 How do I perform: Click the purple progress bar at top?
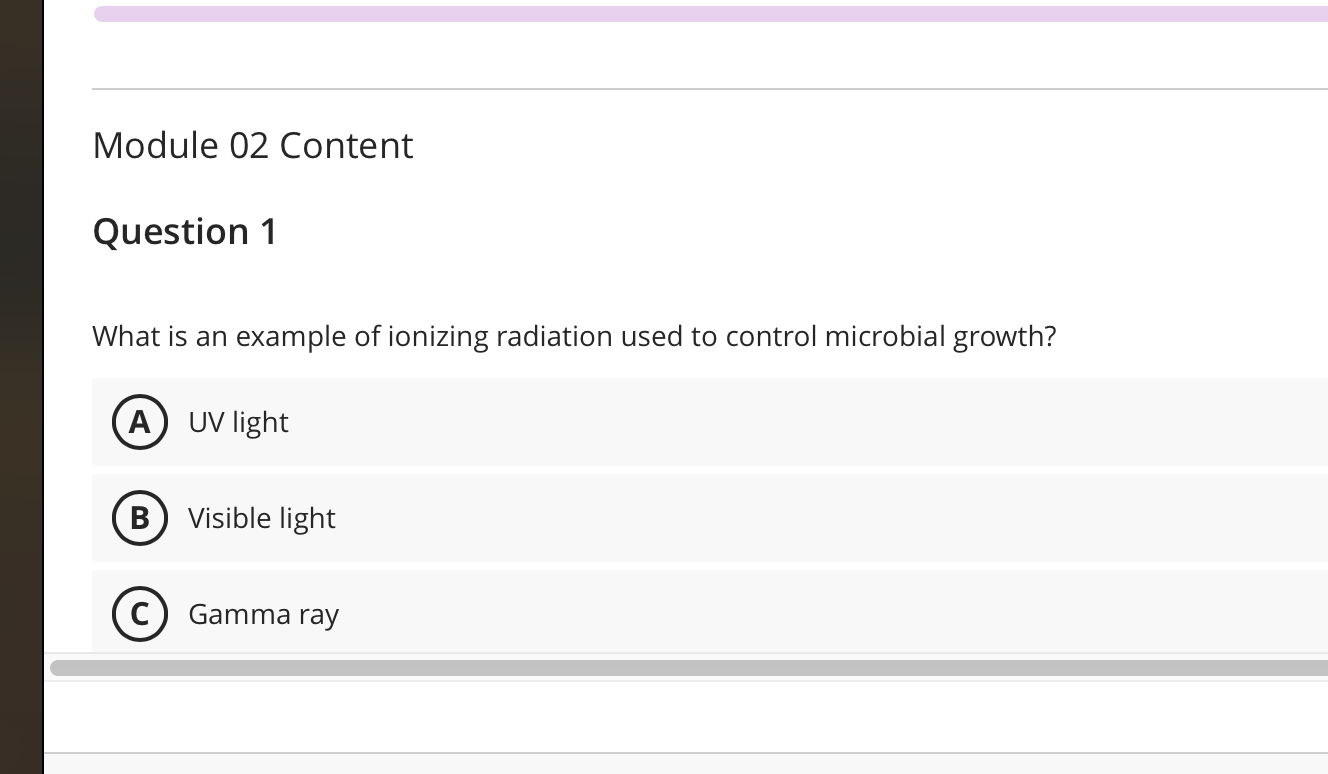(700, 13)
